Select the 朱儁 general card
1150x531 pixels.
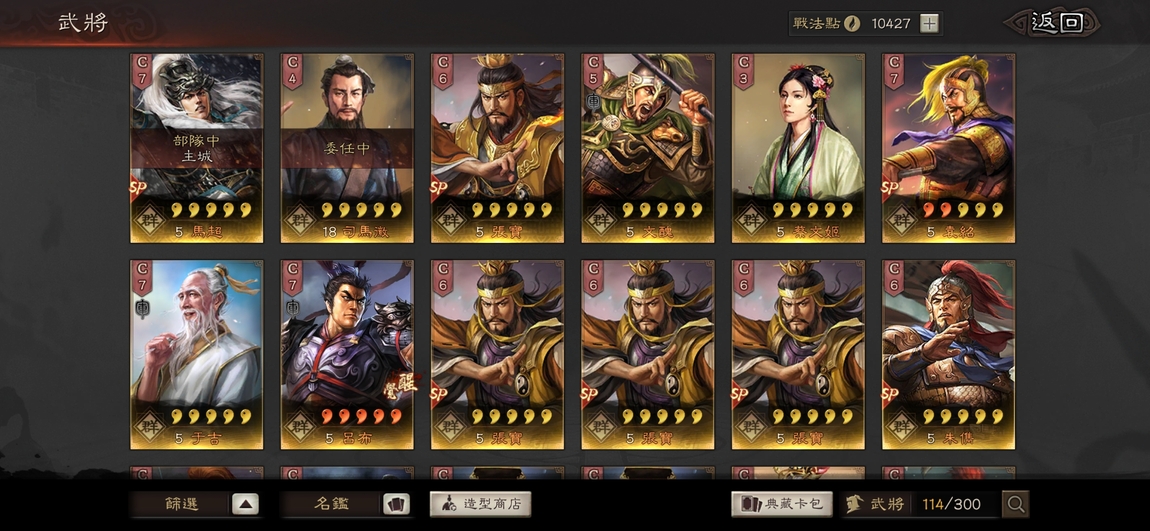coord(948,354)
